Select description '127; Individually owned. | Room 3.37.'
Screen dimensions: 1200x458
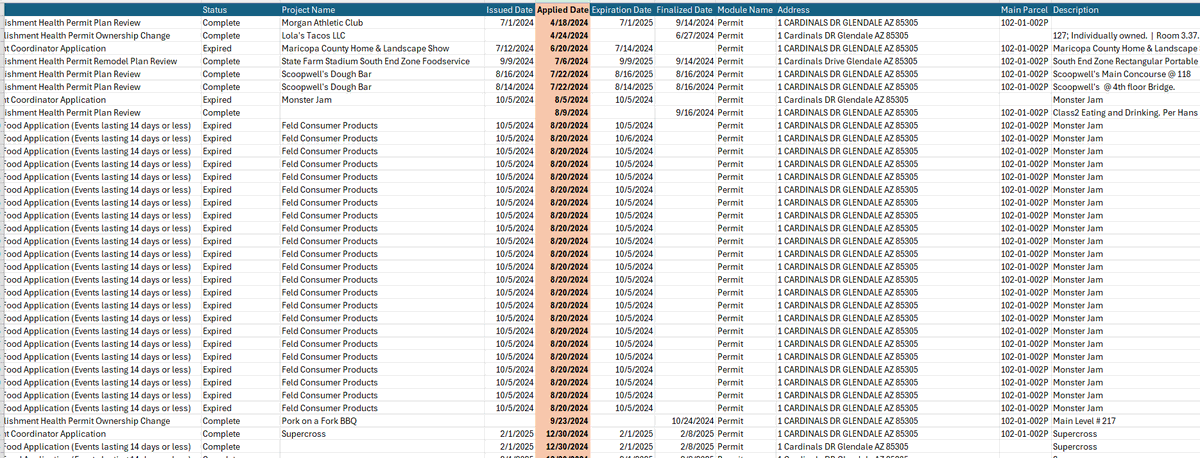tap(1125, 35)
